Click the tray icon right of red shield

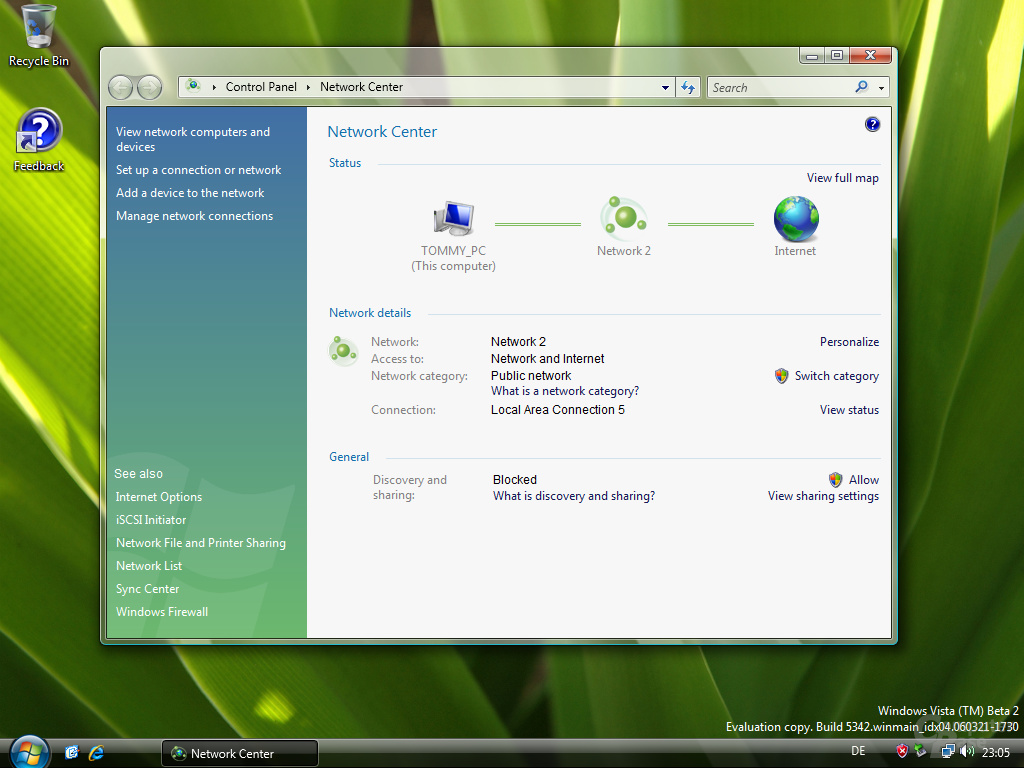[920, 752]
